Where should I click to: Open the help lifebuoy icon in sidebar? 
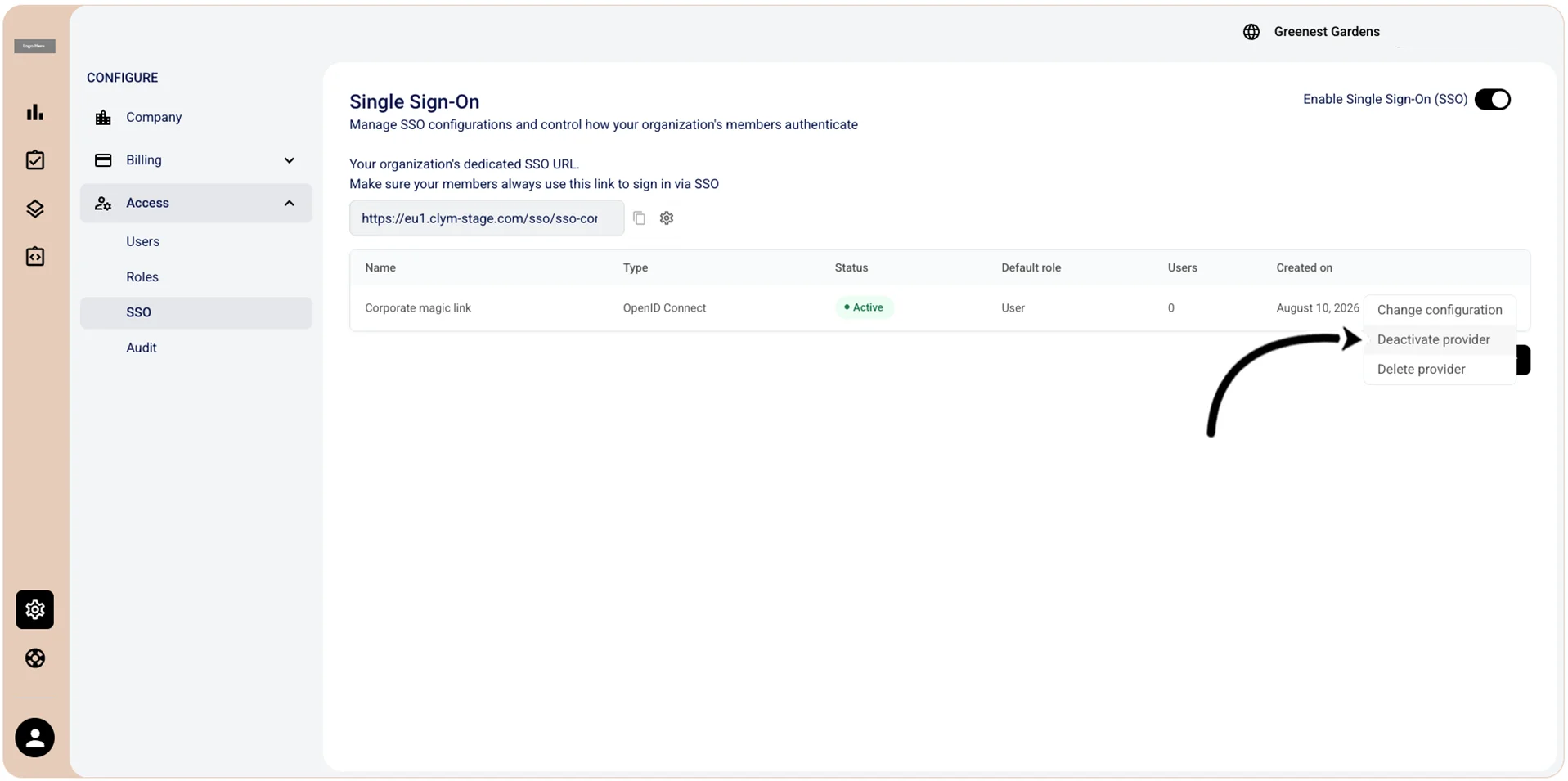pos(34,658)
